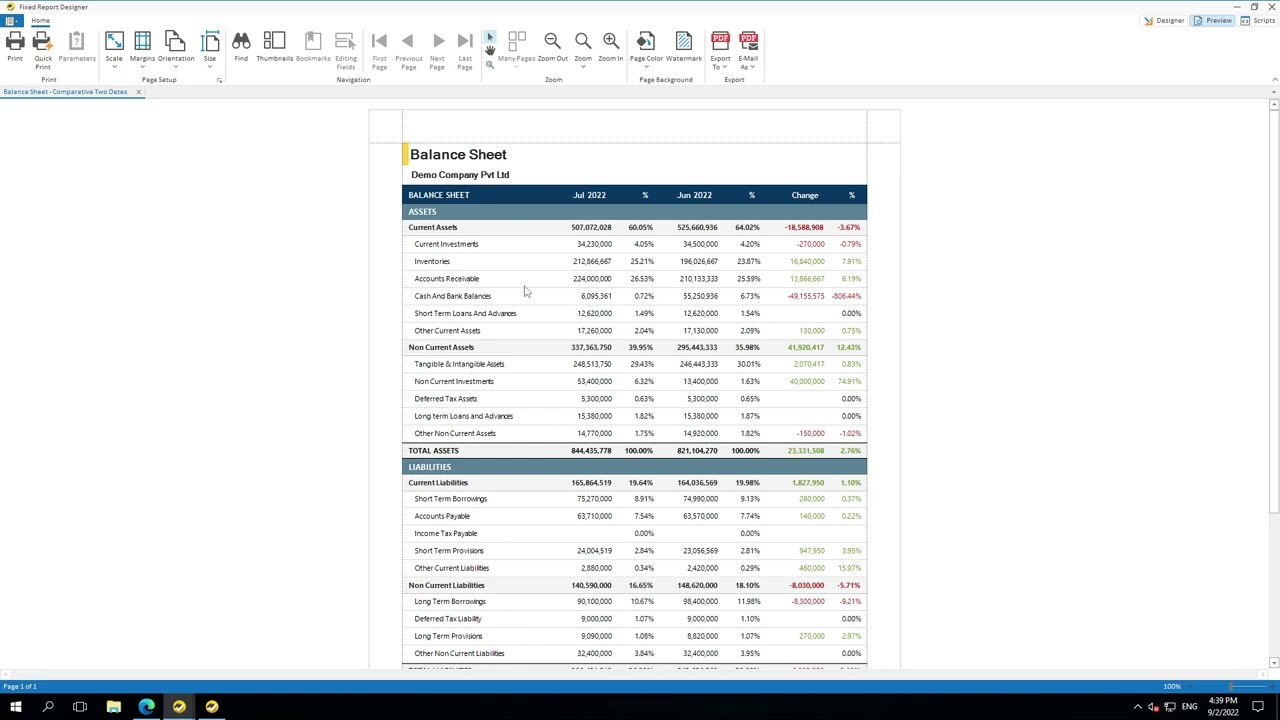Click the Zoom In icon
1280x720 pixels.
(611, 41)
